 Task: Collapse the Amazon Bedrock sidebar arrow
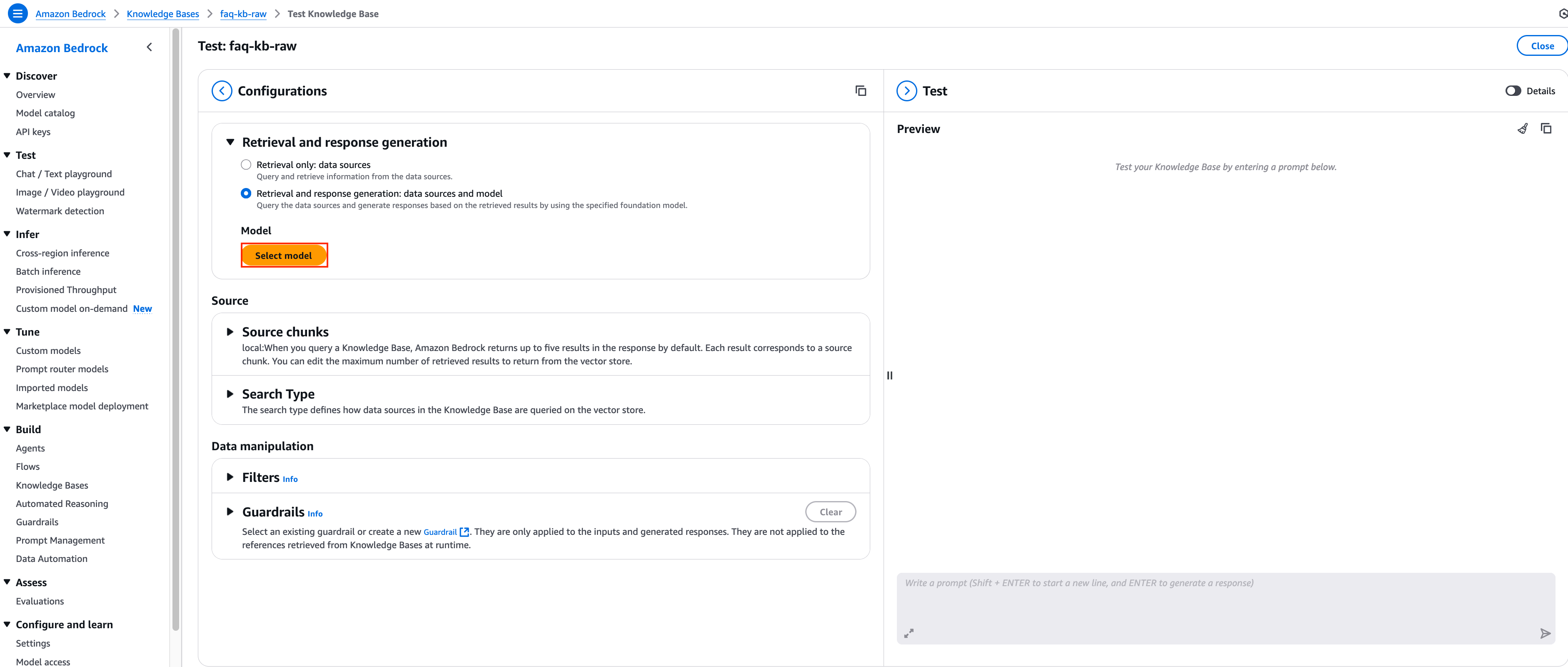point(149,48)
